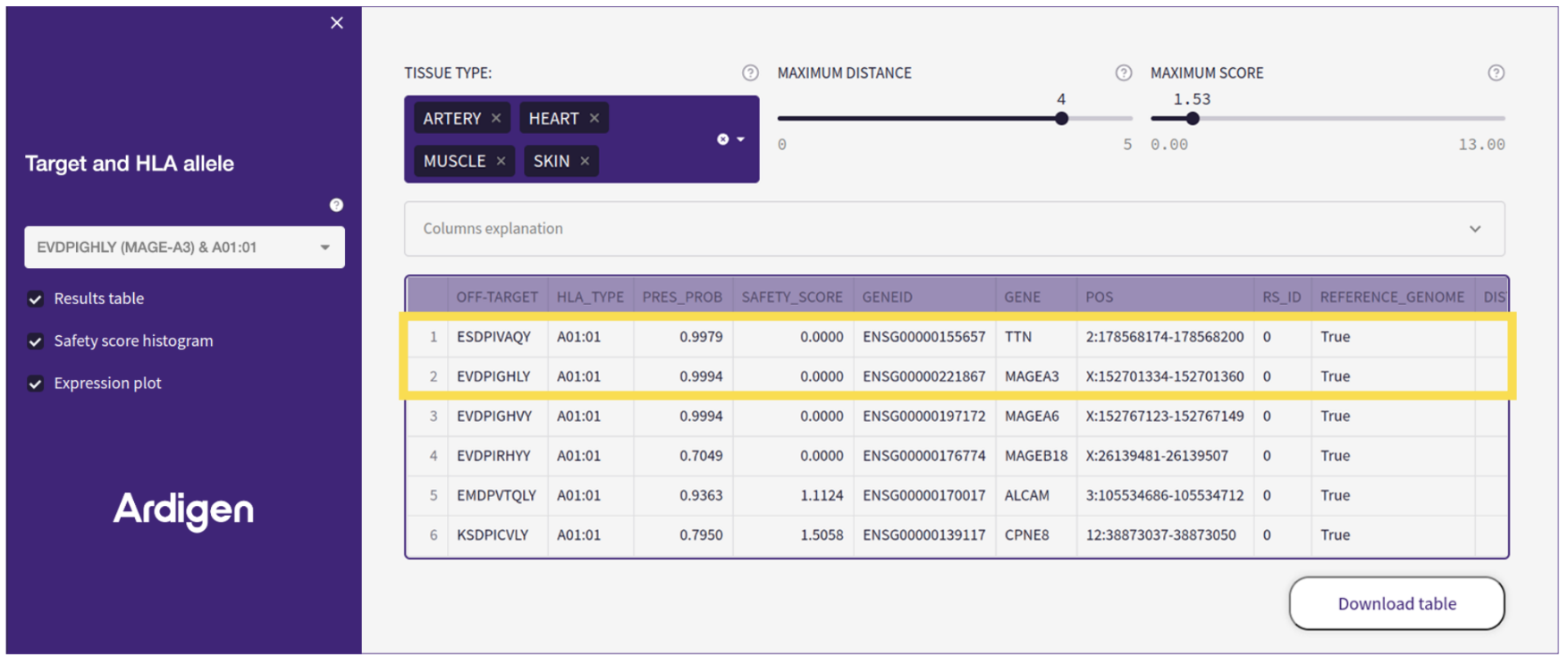Remove the HEART tissue tag
Viewport: 1568px width, 657px height.
[594, 118]
